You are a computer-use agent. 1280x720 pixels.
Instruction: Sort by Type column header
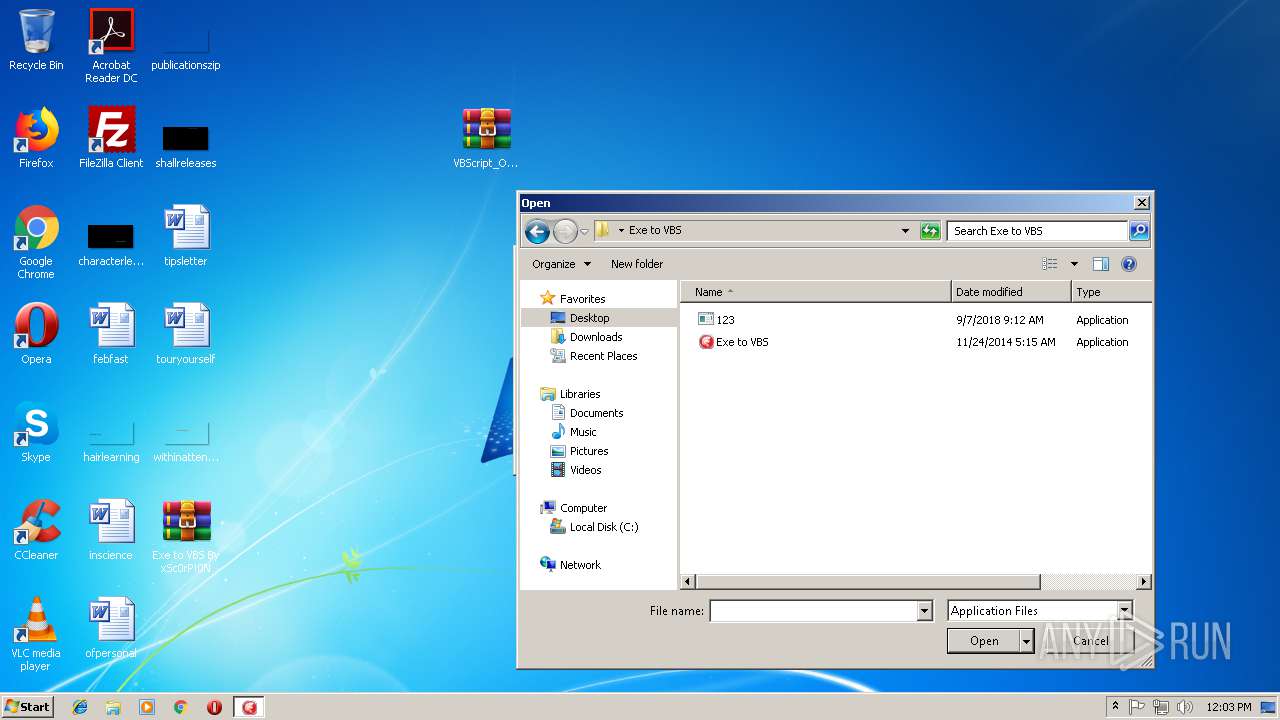point(1111,292)
